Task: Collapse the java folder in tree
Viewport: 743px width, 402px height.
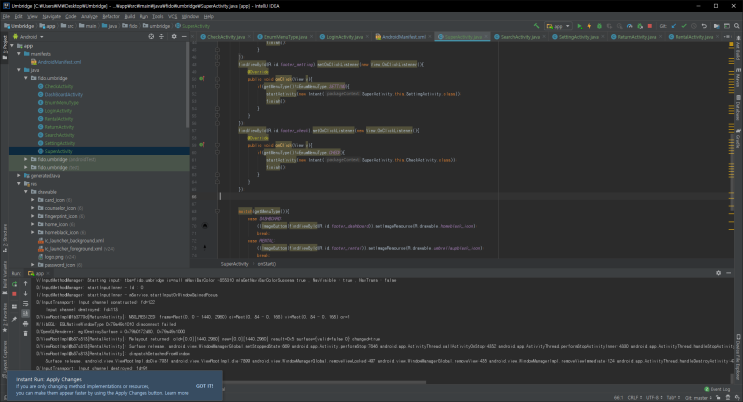Action: (19, 70)
